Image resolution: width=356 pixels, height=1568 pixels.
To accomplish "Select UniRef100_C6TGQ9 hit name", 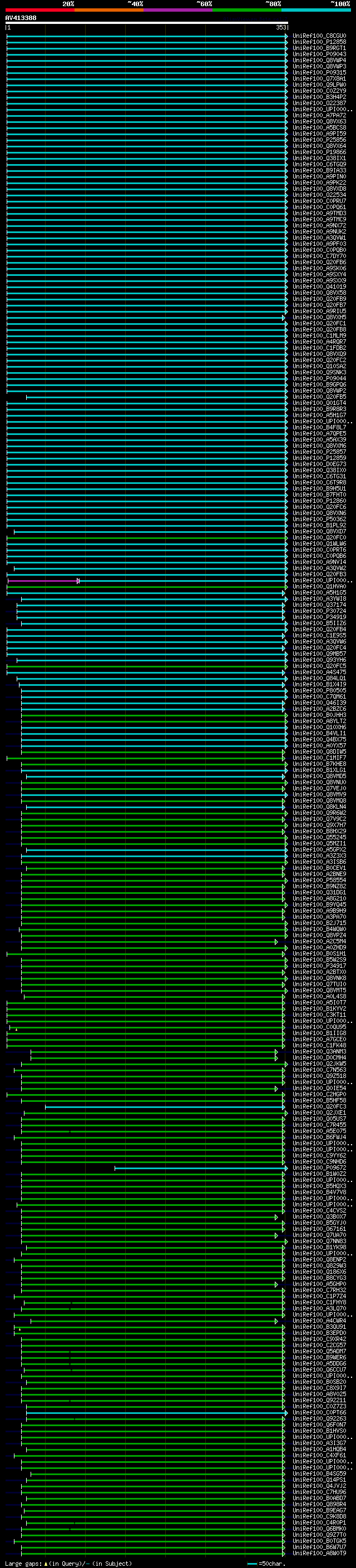I will 319,164.
